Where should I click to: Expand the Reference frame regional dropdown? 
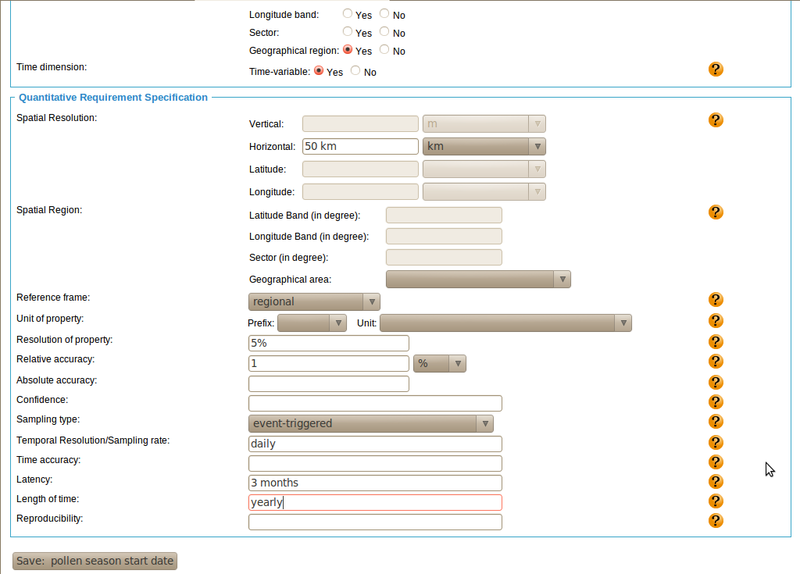click(x=314, y=301)
